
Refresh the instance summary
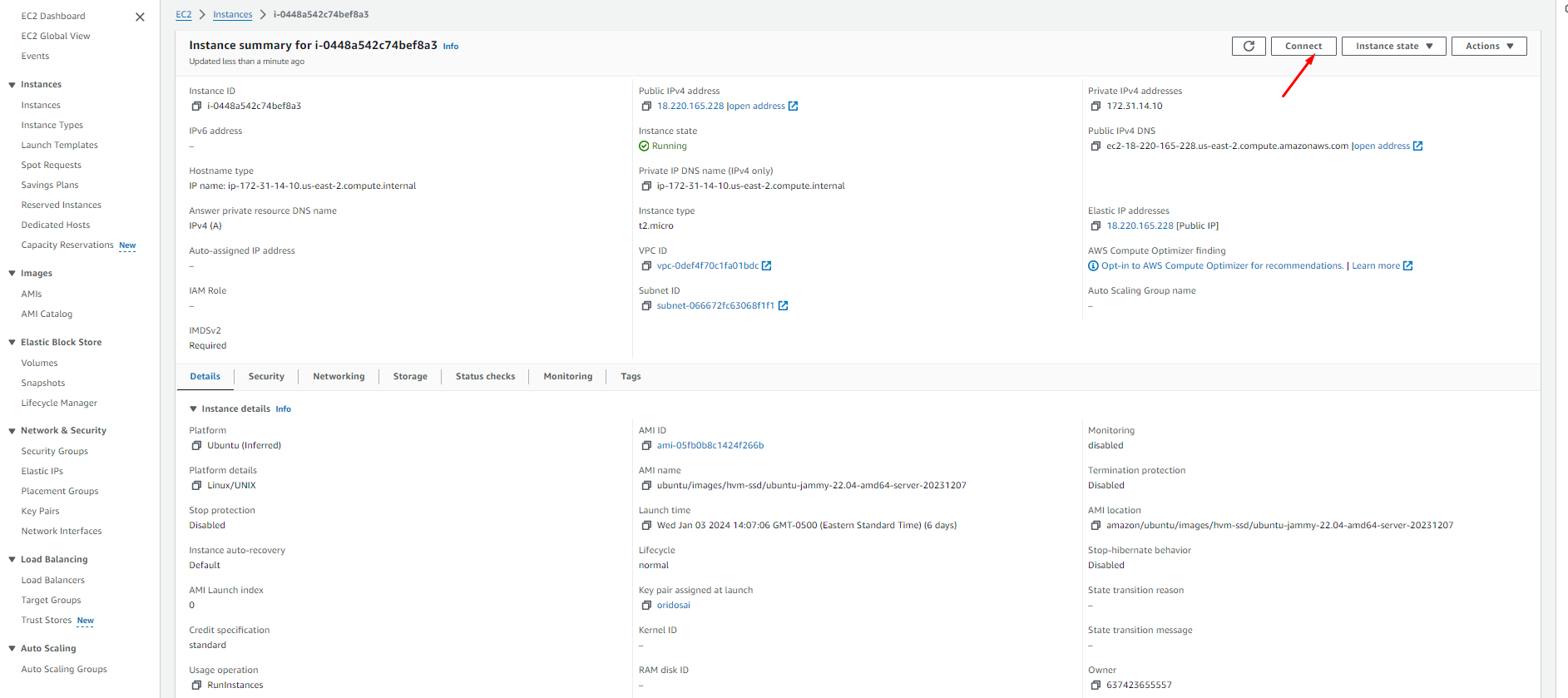point(1249,47)
